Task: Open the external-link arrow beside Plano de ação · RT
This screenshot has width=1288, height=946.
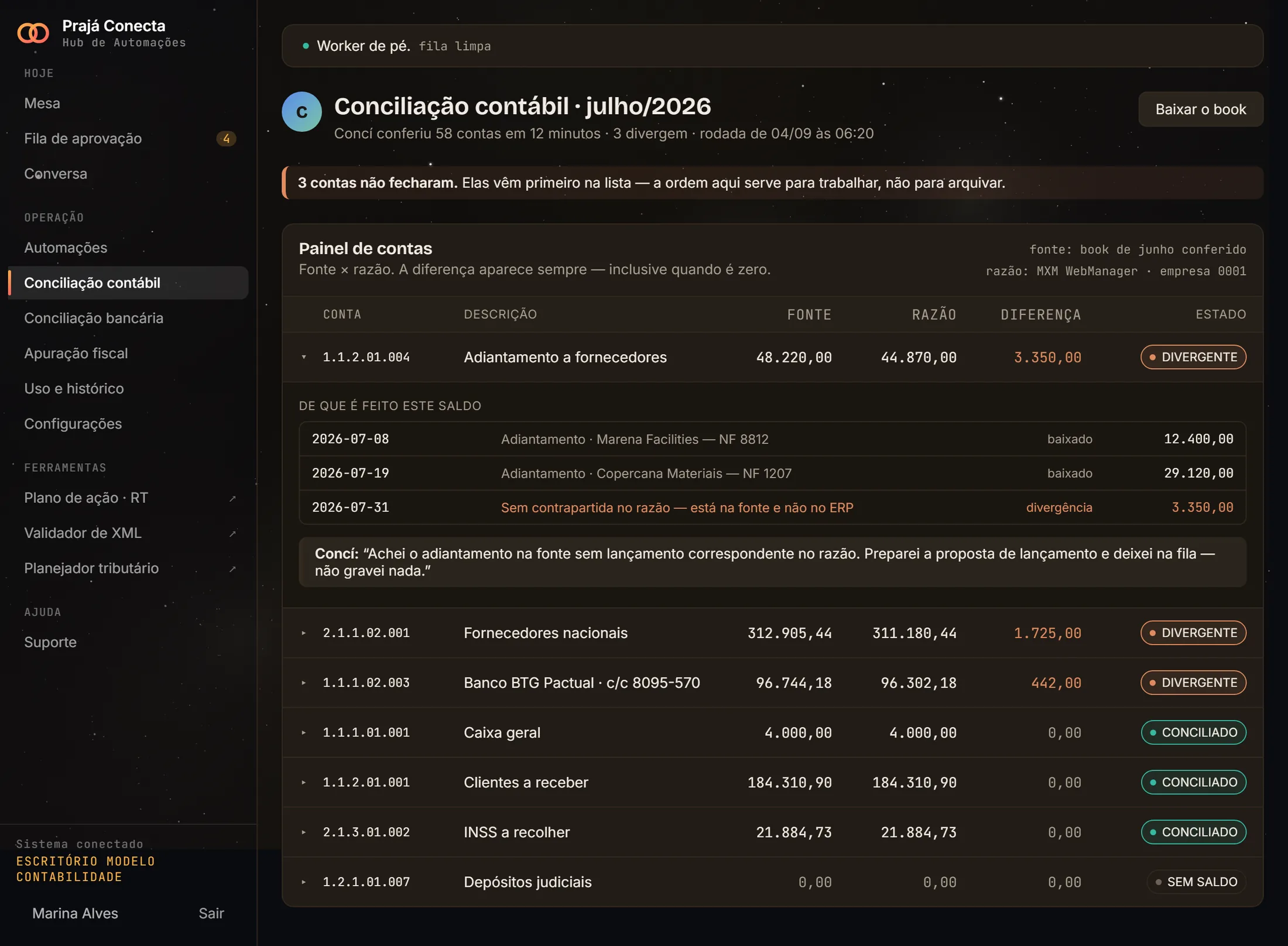Action: coord(232,498)
